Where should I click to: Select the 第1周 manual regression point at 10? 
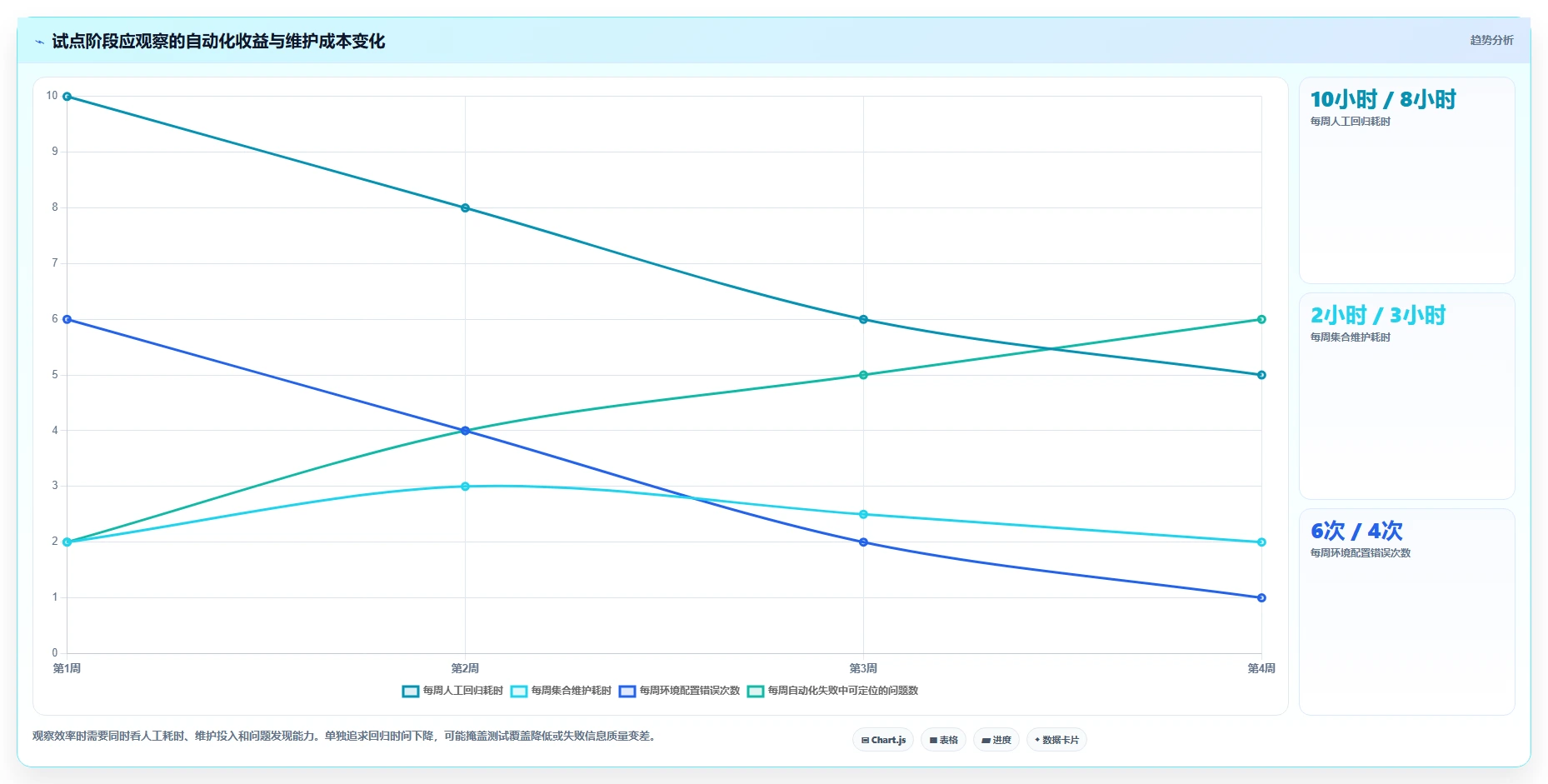coord(67,97)
